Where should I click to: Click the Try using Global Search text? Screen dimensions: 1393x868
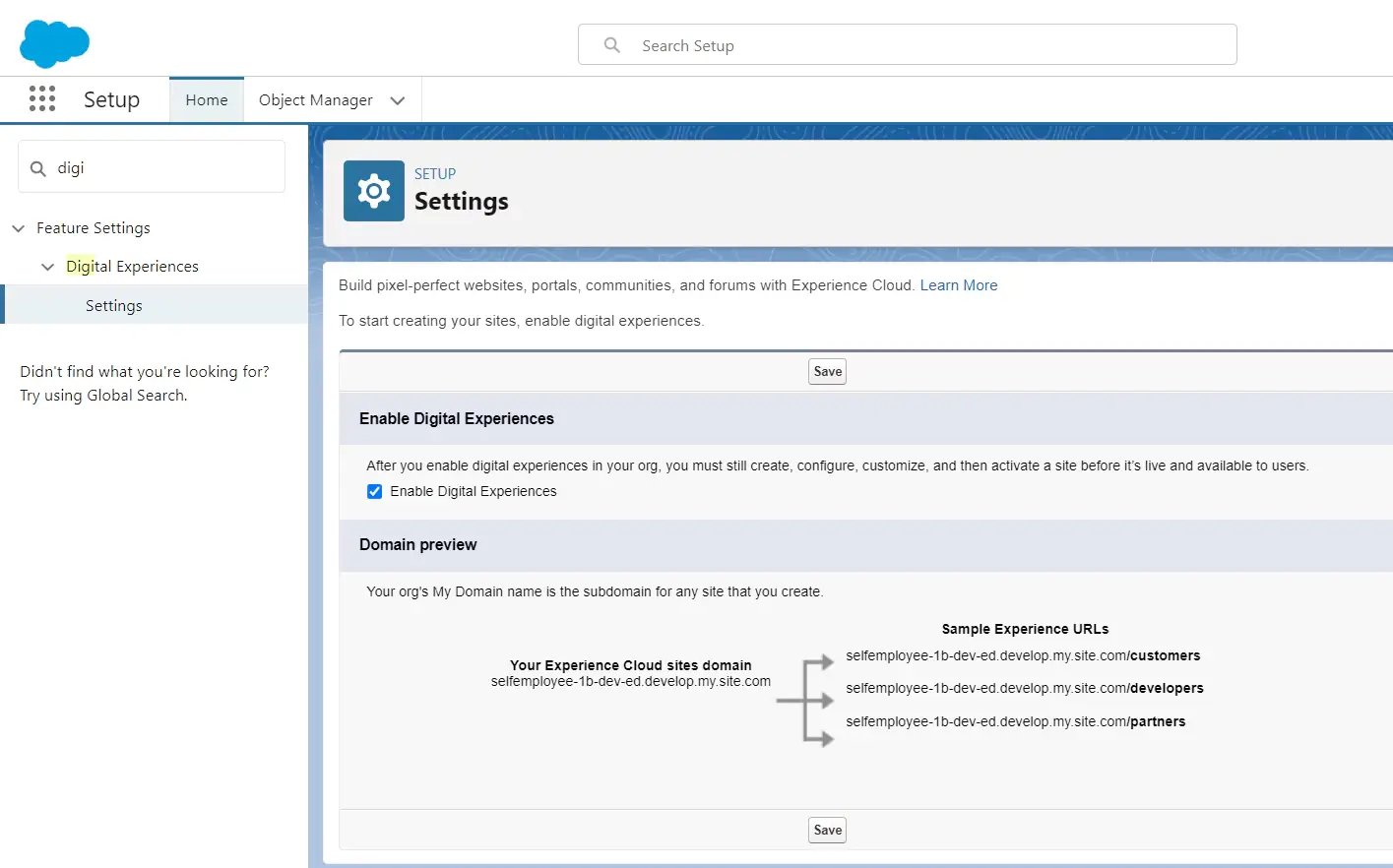103,396
